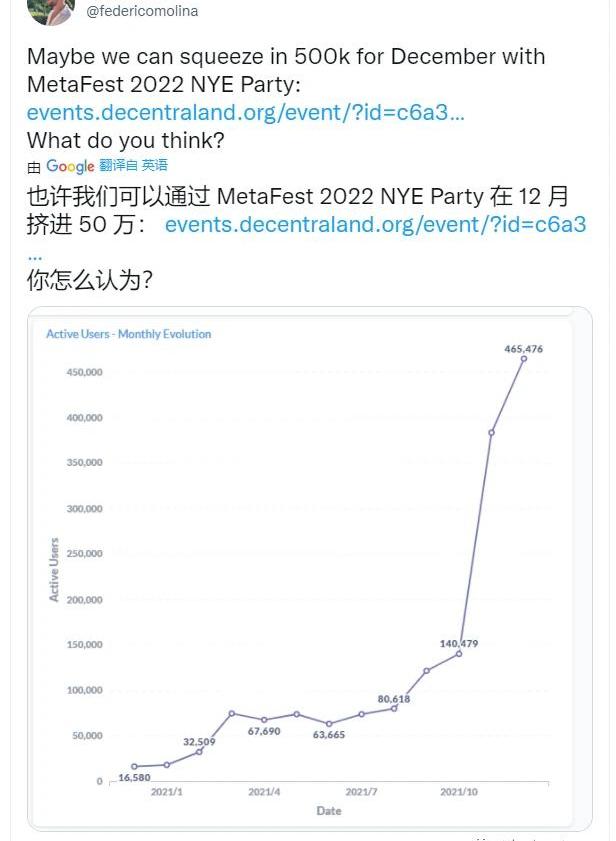
Task: Click the 2021/10 x-axis tick label
Action: 459,792
